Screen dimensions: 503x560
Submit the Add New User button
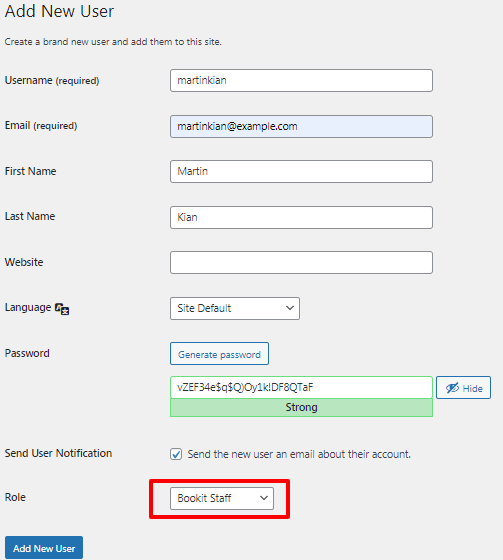pyautogui.click(x=44, y=548)
